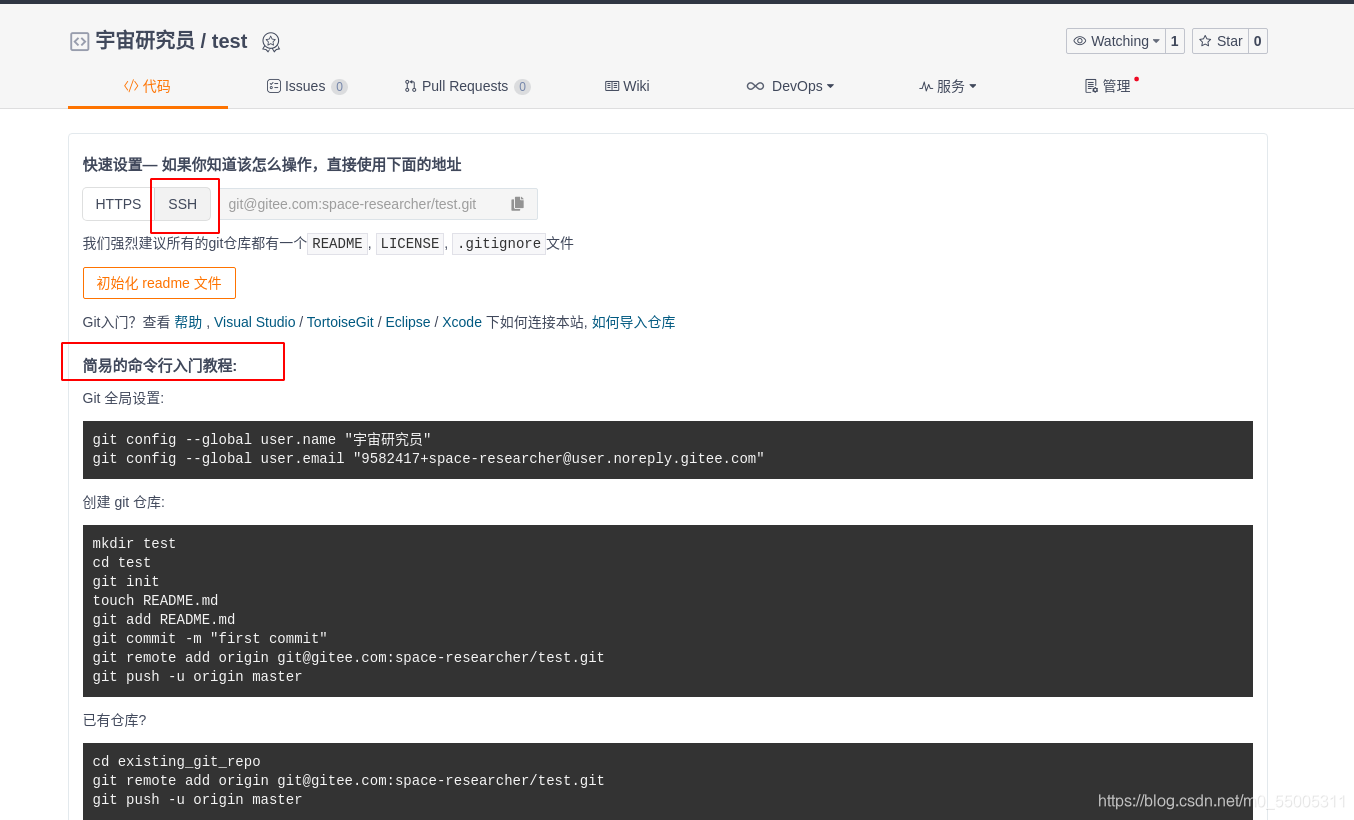Viewport: 1354px width, 820px height.
Task: Click the README code label
Action: (x=337, y=244)
